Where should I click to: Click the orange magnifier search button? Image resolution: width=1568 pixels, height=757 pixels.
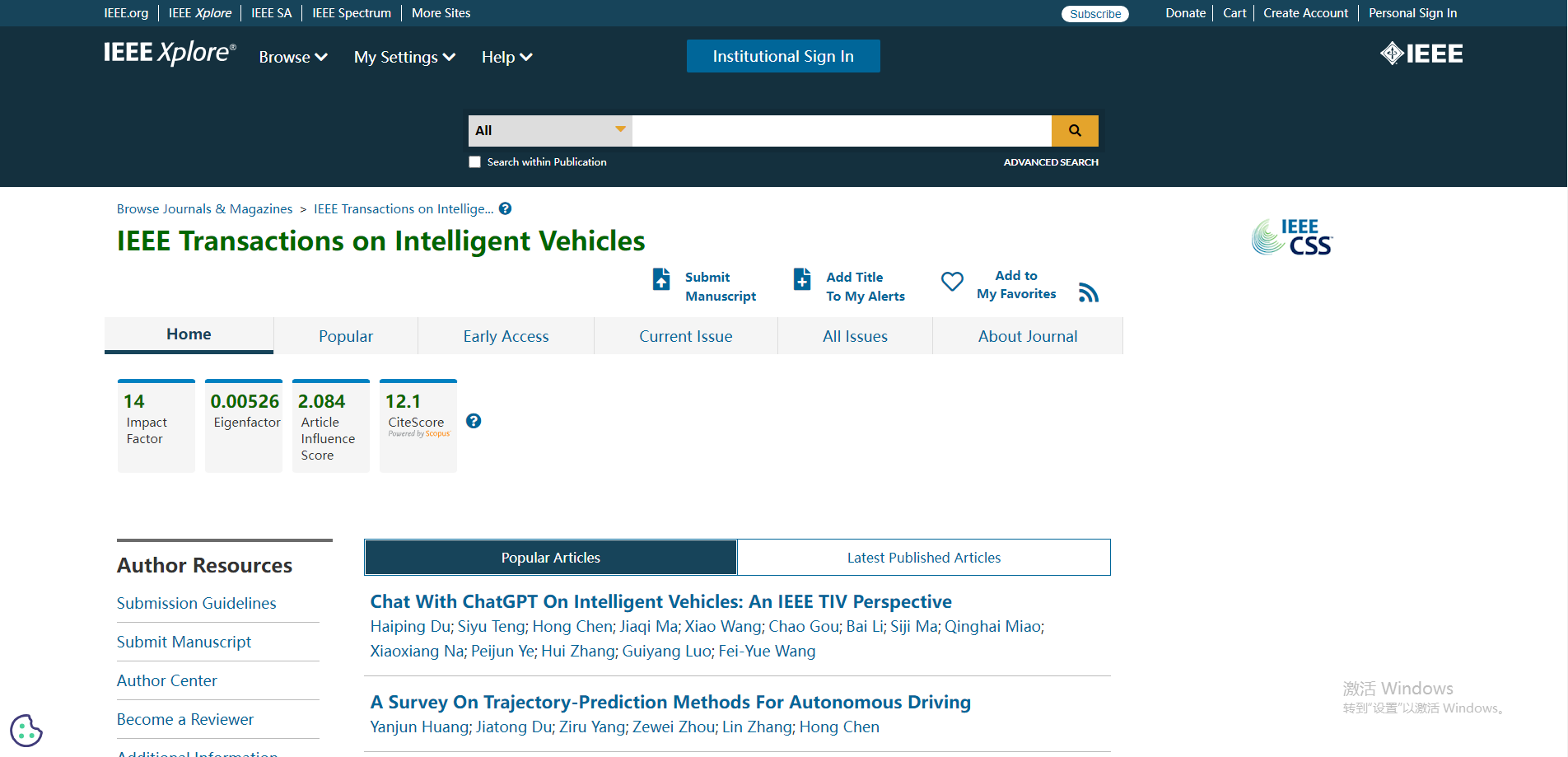point(1075,130)
